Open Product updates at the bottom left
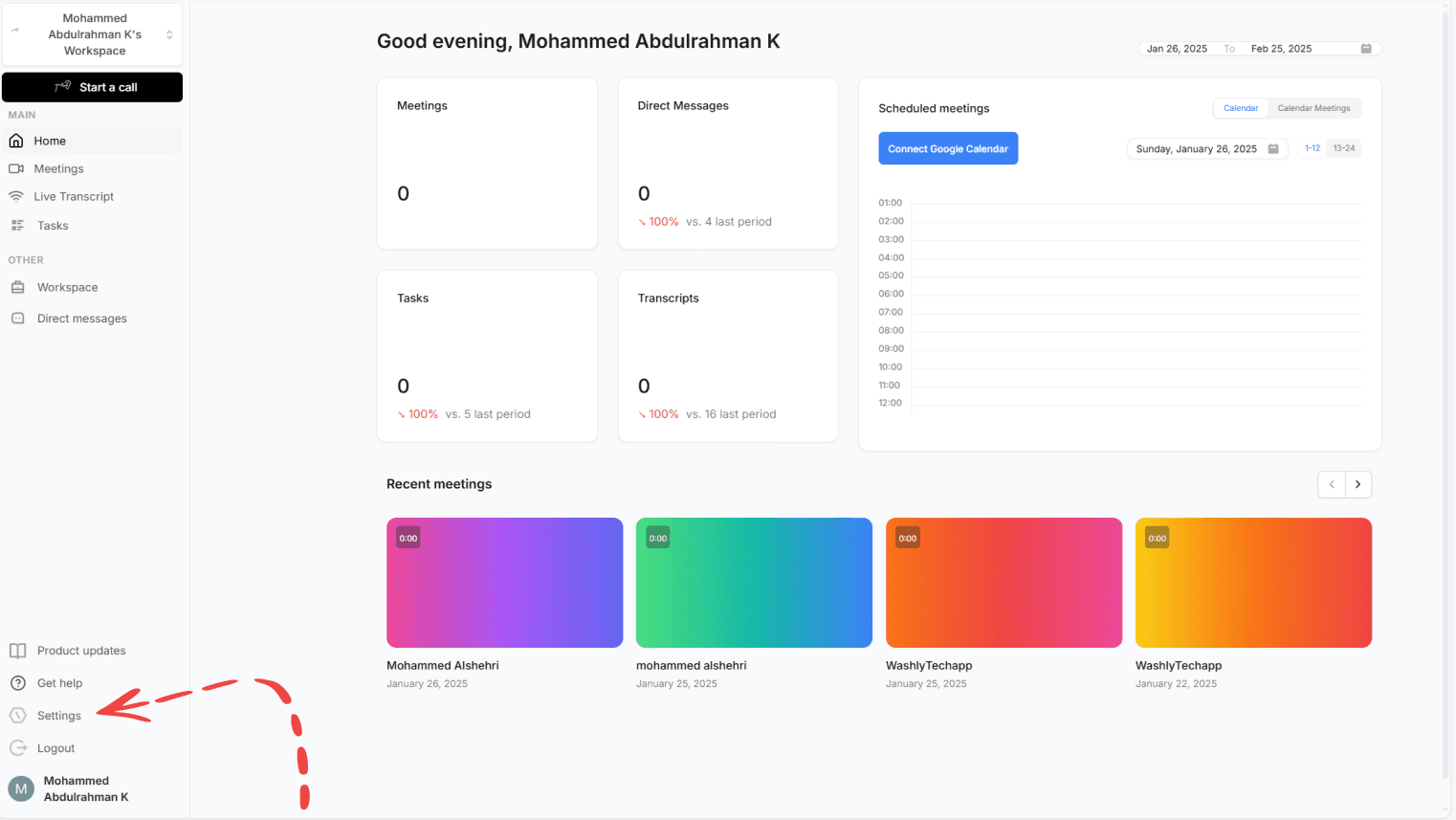Image resolution: width=1456 pixels, height=820 pixels. [81, 651]
